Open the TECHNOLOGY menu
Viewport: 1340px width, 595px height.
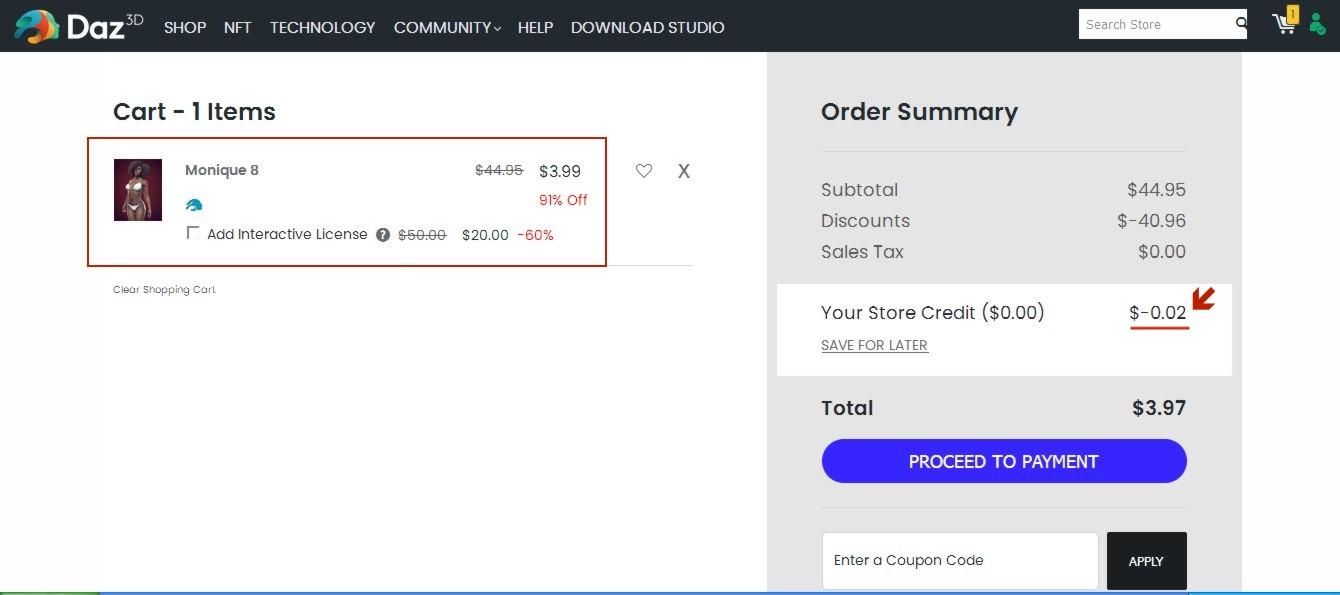(x=322, y=27)
